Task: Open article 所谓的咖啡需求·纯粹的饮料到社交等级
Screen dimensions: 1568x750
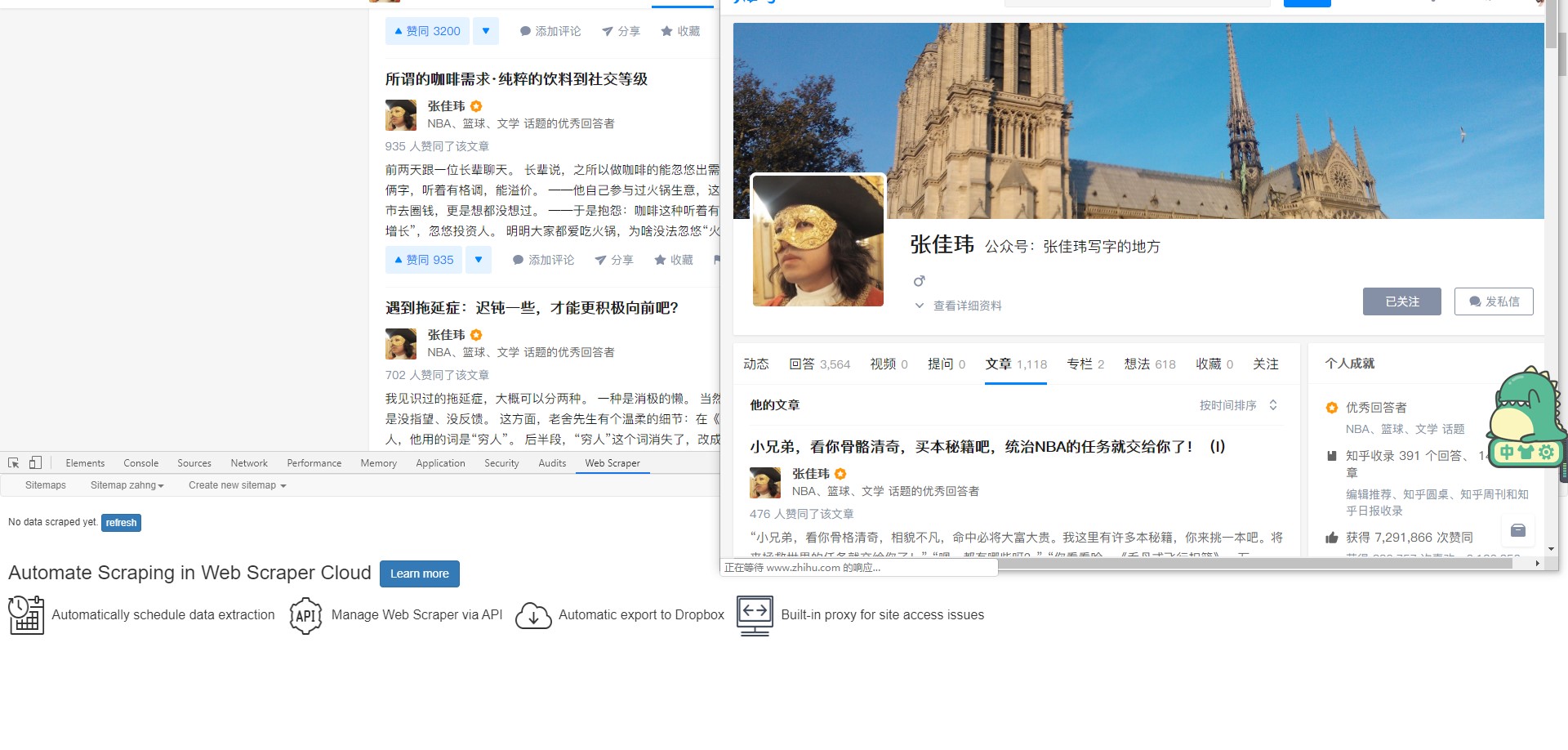Action: pyautogui.click(x=516, y=79)
